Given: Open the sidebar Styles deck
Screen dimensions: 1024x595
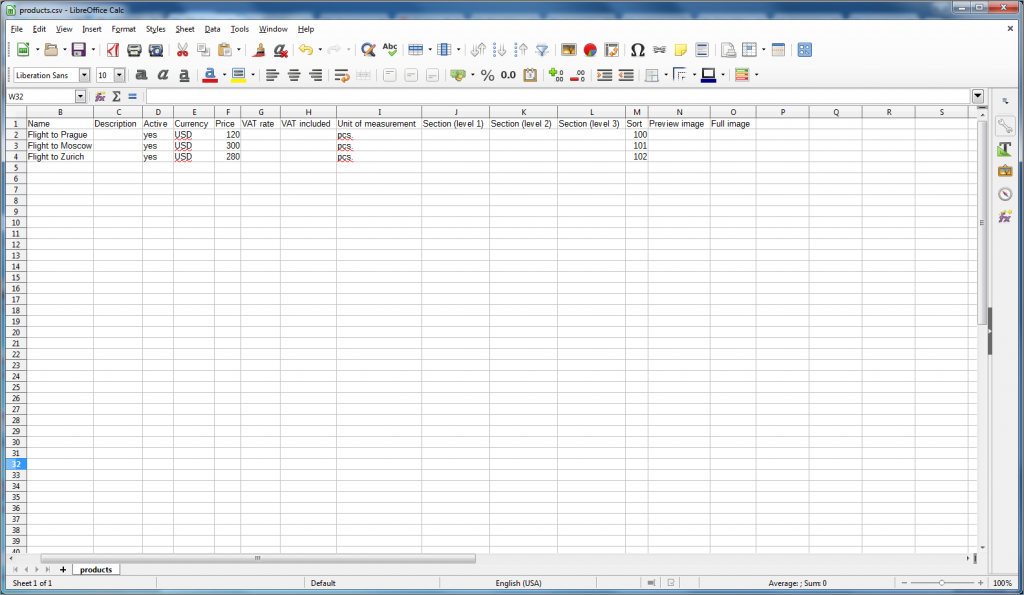Looking at the screenshot, I should coord(1005,149).
